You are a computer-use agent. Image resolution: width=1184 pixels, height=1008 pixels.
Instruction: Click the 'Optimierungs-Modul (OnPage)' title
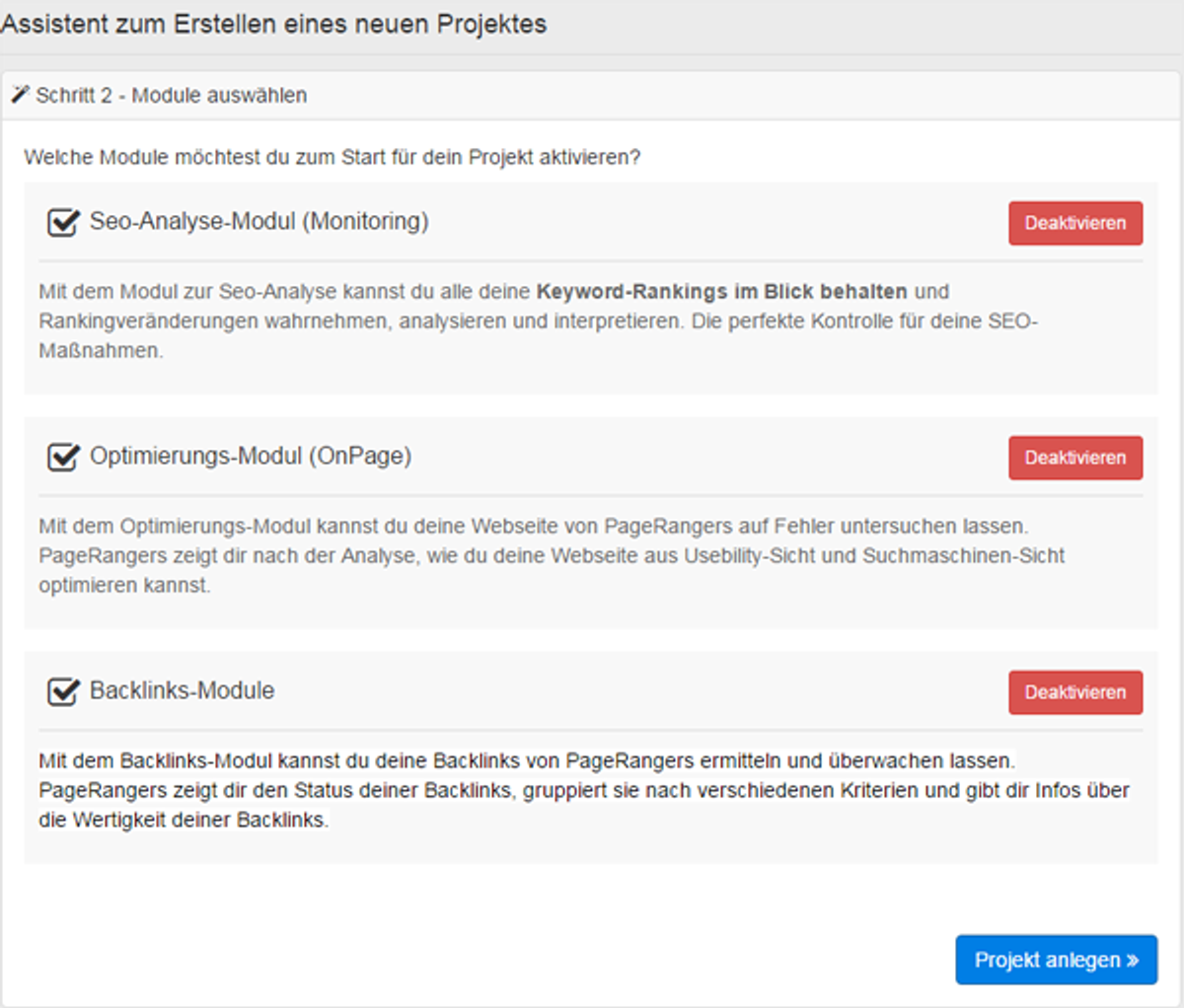pos(251,456)
